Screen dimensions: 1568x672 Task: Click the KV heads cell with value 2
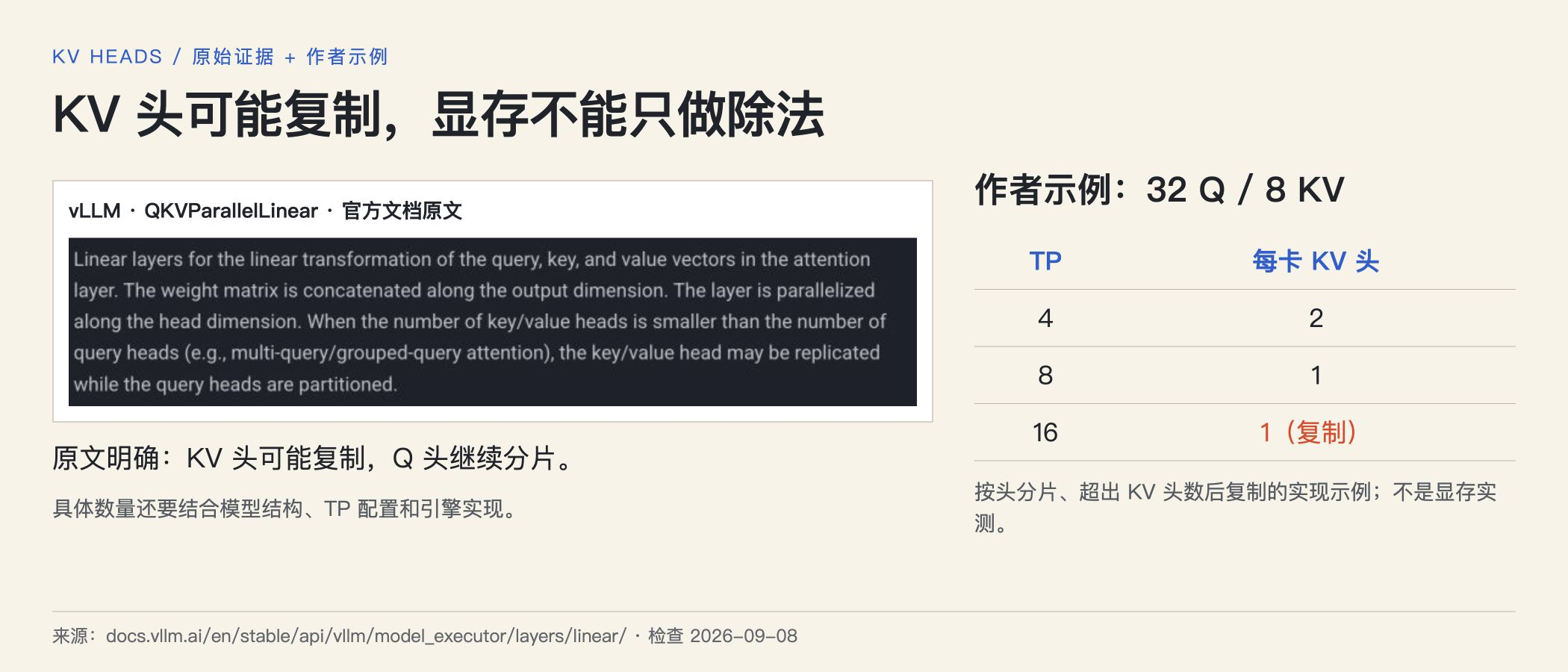point(1316,318)
